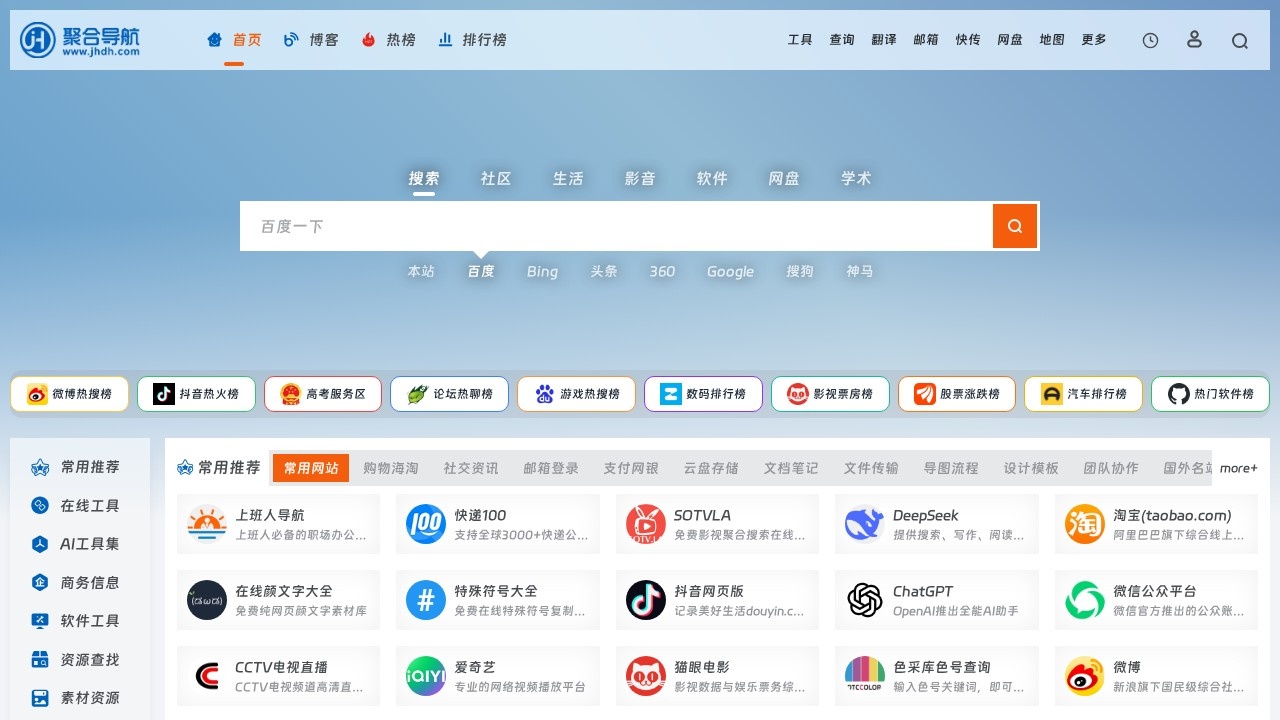Open the DeepSeek whale icon
The height and width of the screenshot is (720, 1280).
click(865, 524)
